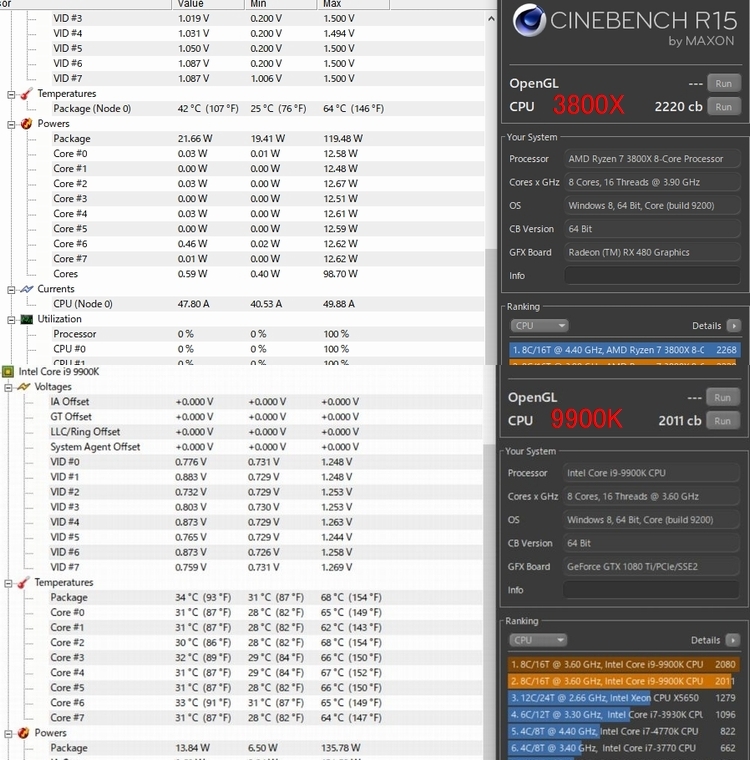The image size is (750, 760).
Task: Click the Temperatures thermometer icon above Package (Node 0)
Action: click(x=26, y=94)
